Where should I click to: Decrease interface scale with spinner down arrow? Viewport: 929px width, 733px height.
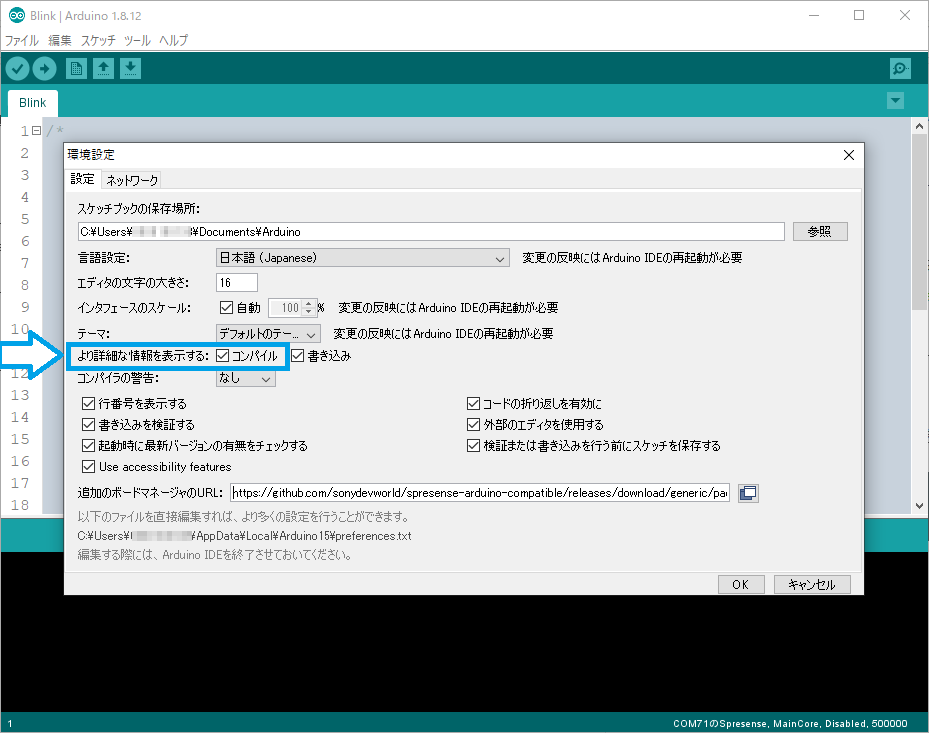pyautogui.click(x=308, y=312)
